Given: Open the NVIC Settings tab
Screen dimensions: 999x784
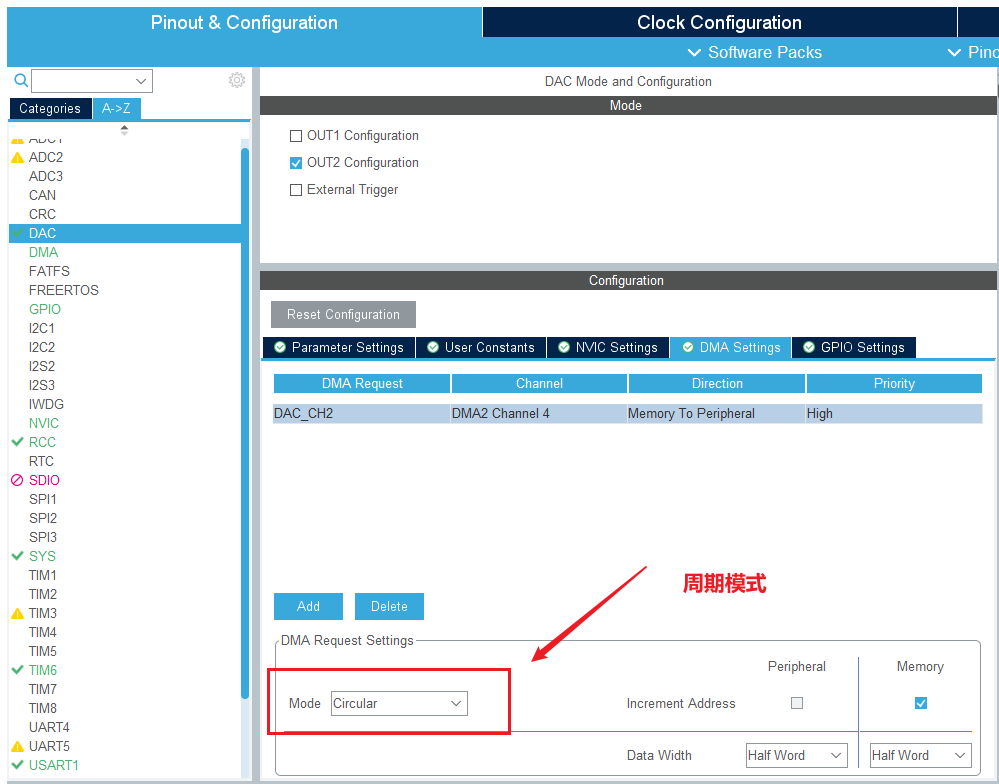Looking at the screenshot, I should 608,347.
